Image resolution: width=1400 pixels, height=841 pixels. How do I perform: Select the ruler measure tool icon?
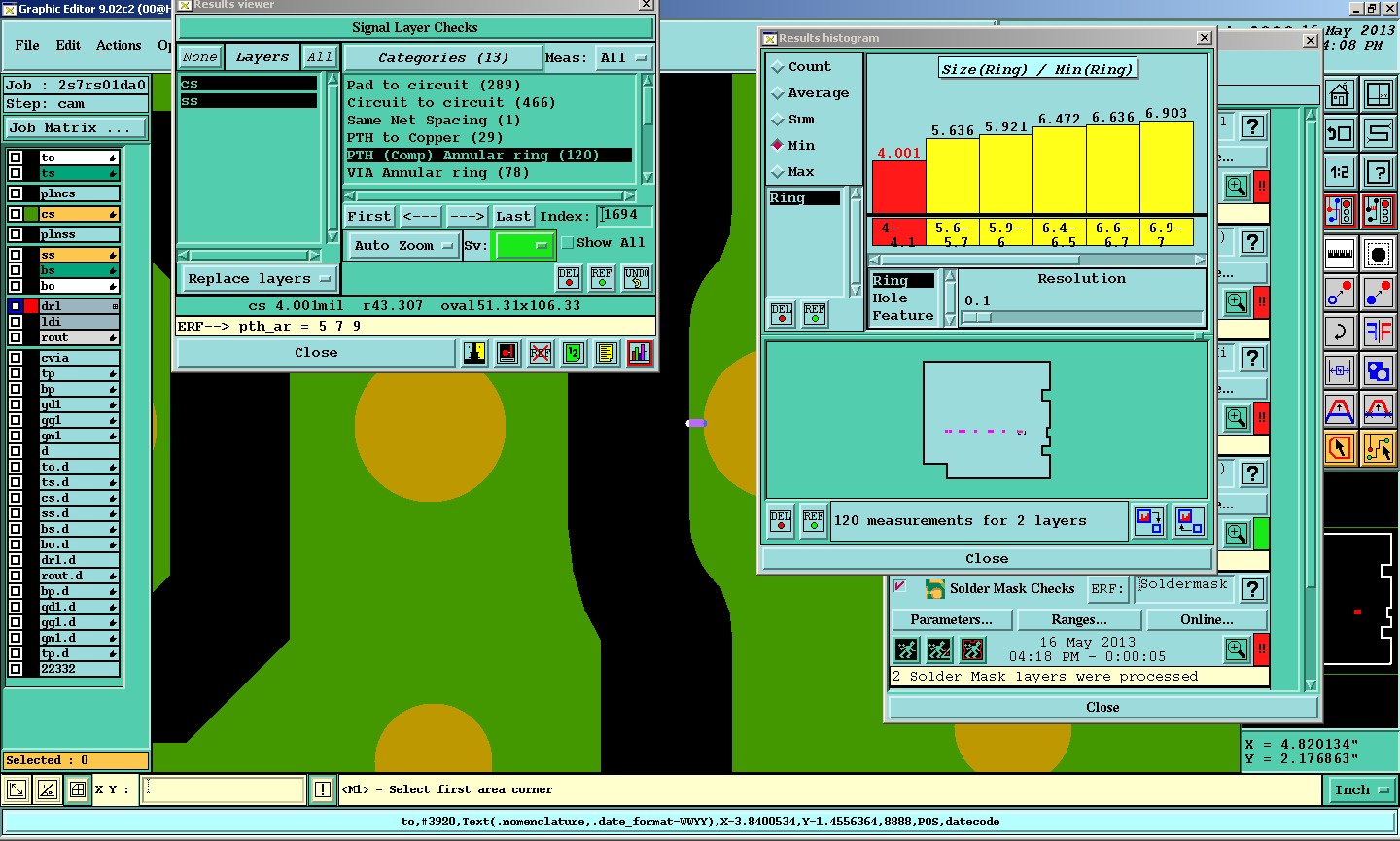tap(1340, 255)
